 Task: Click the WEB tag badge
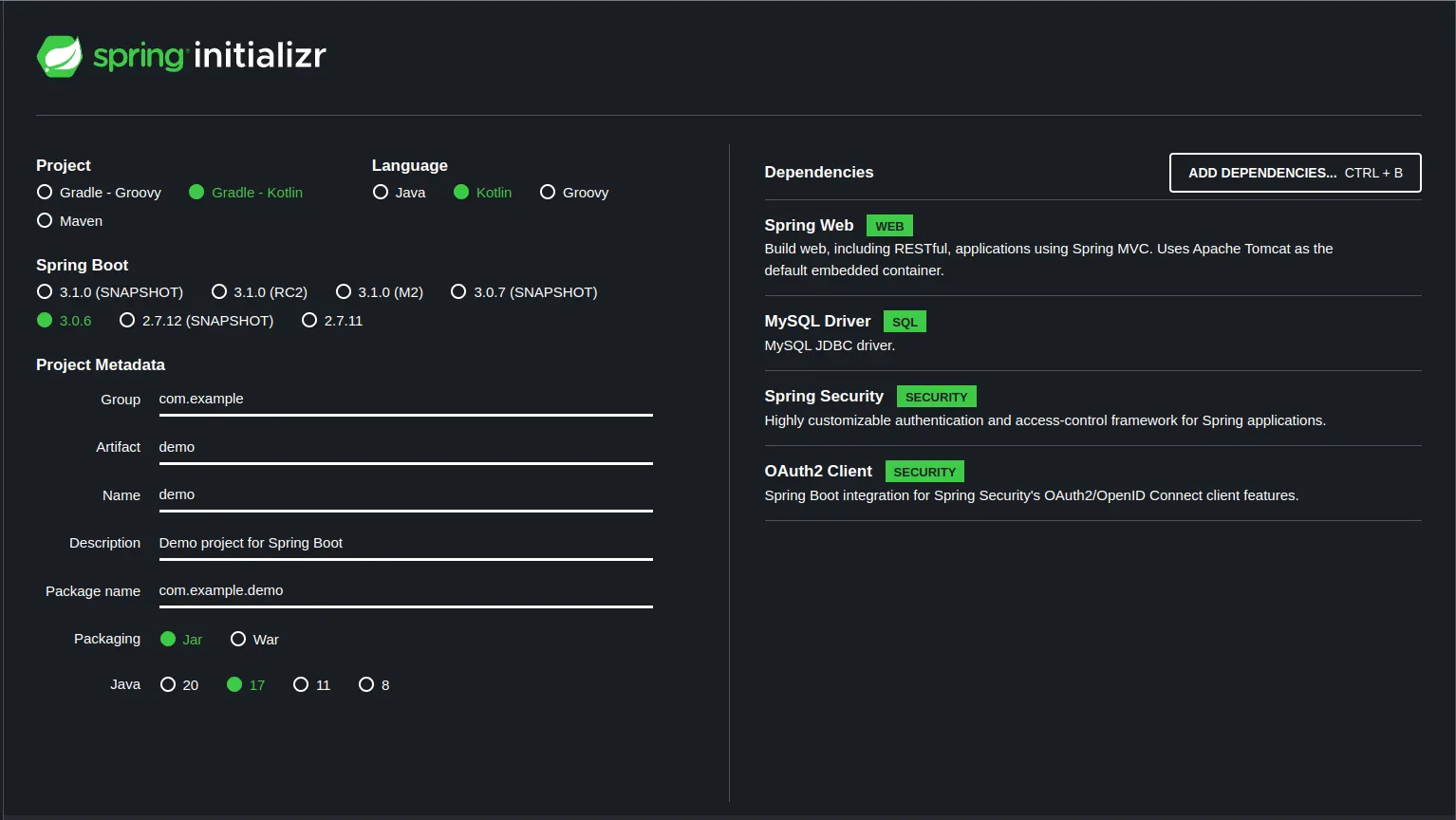coord(889,226)
